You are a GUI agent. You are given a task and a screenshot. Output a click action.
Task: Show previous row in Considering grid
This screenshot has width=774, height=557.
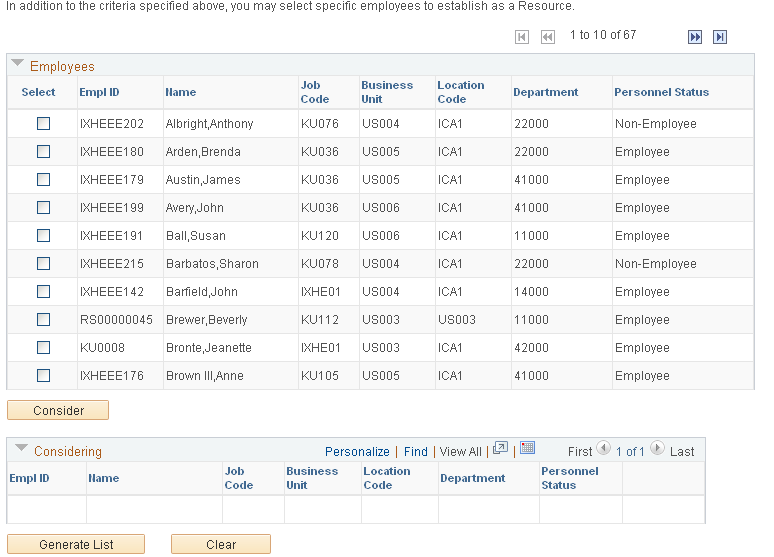(603, 448)
